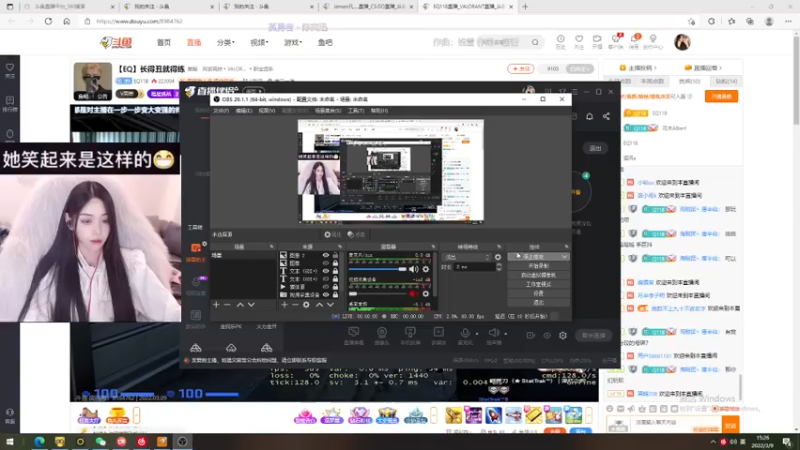This screenshot has height=450, width=800.
Task: Click the notification bell in streaming companion
Action: (x=589, y=116)
